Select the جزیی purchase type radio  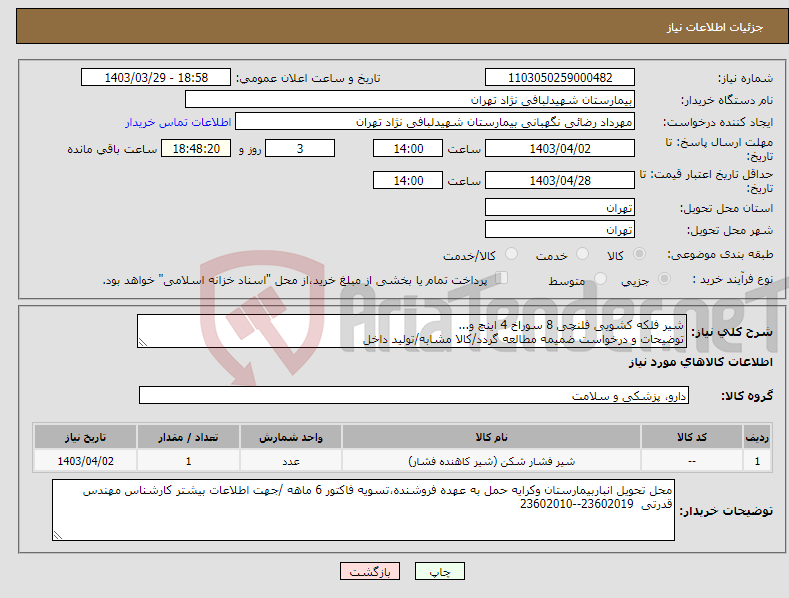(664, 278)
